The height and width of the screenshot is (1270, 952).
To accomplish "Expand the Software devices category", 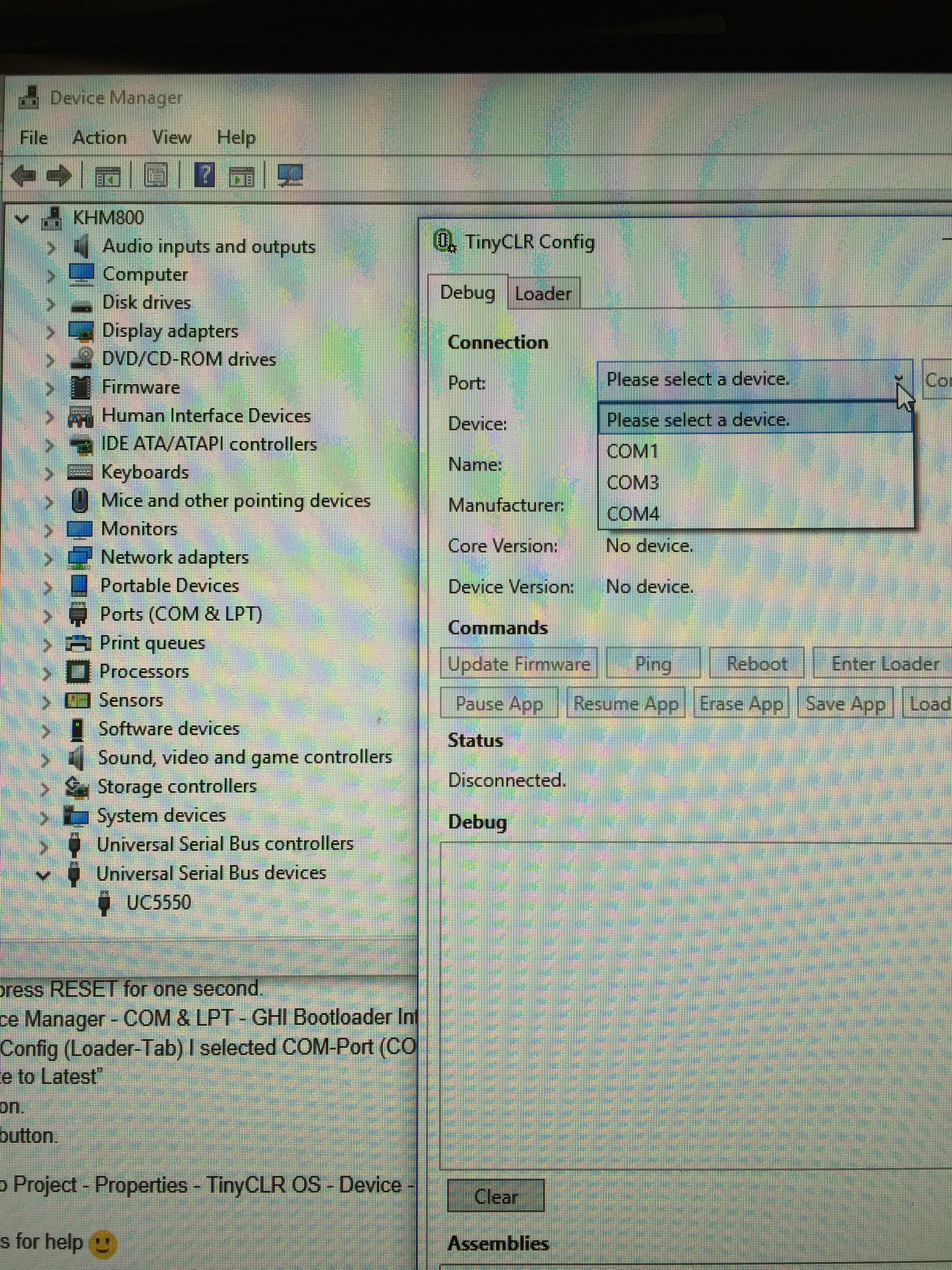I will pyautogui.click(x=46, y=730).
